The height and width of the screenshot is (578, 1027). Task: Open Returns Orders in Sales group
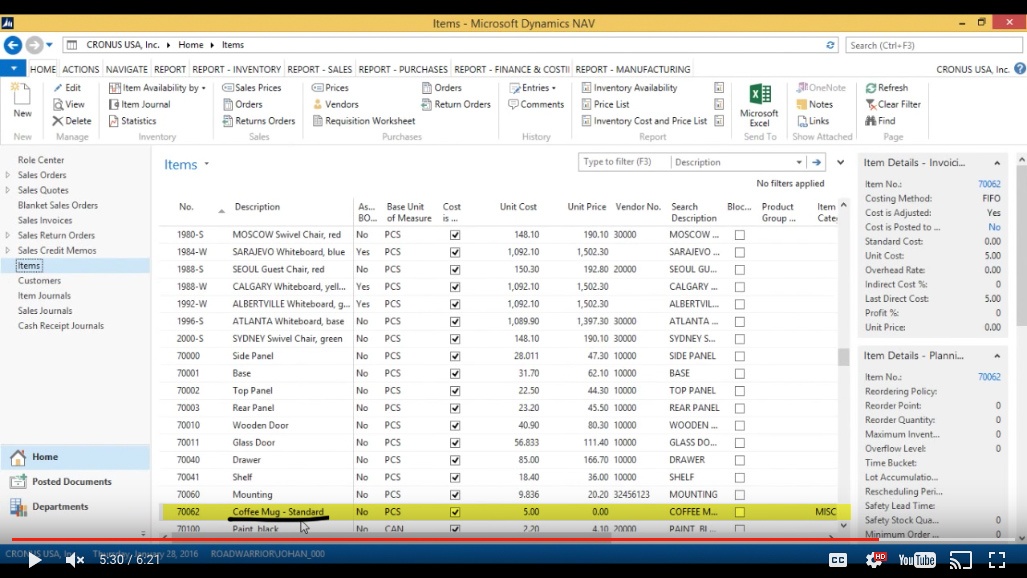pyautogui.click(x=259, y=121)
